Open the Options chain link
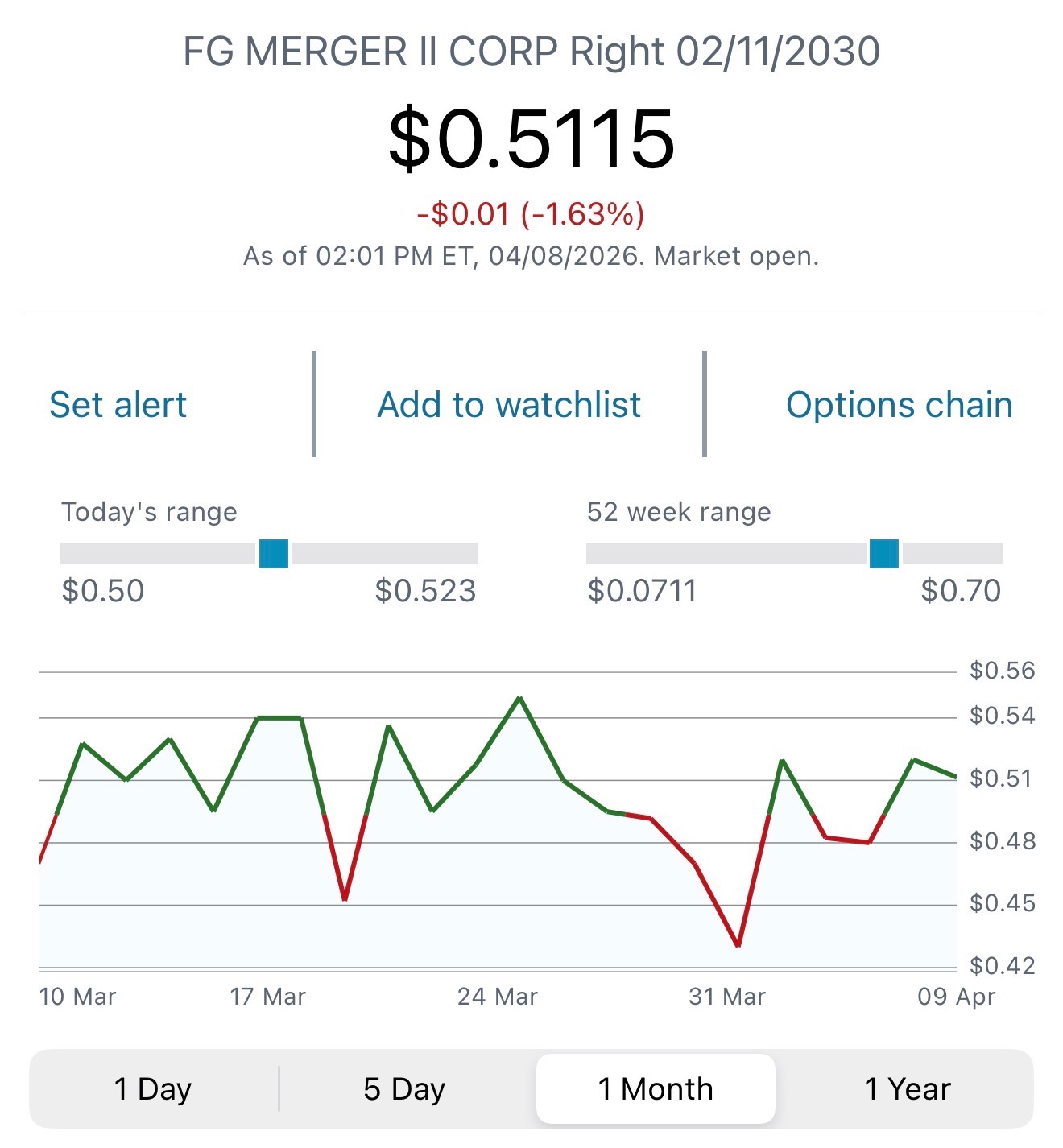Viewport: 1063px width, 1148px height. tap(900, 405)
